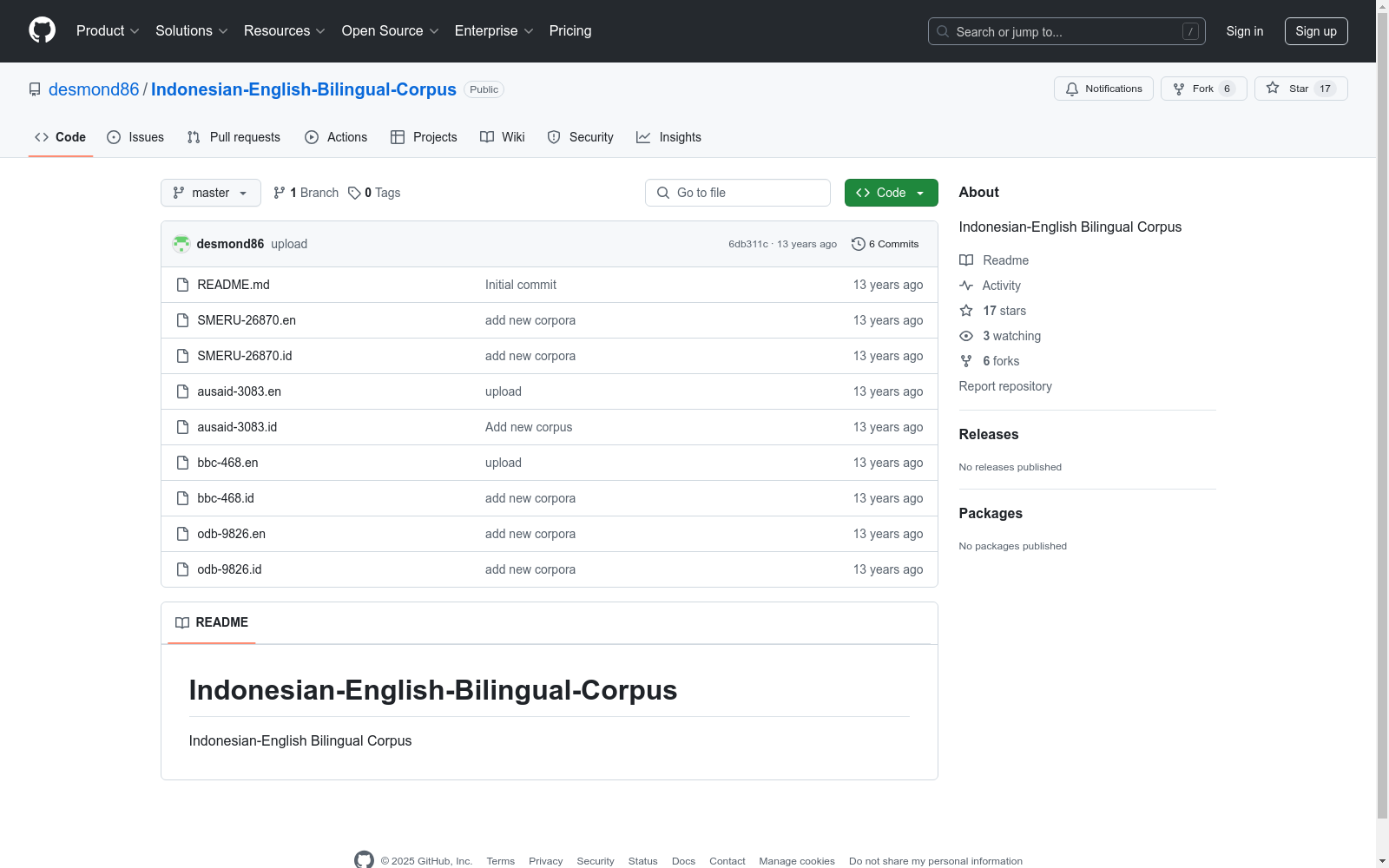Click the slash shortcut key icon in the search box
The width and height of the screenshot is (1389, 868).
pos(1190,31)
